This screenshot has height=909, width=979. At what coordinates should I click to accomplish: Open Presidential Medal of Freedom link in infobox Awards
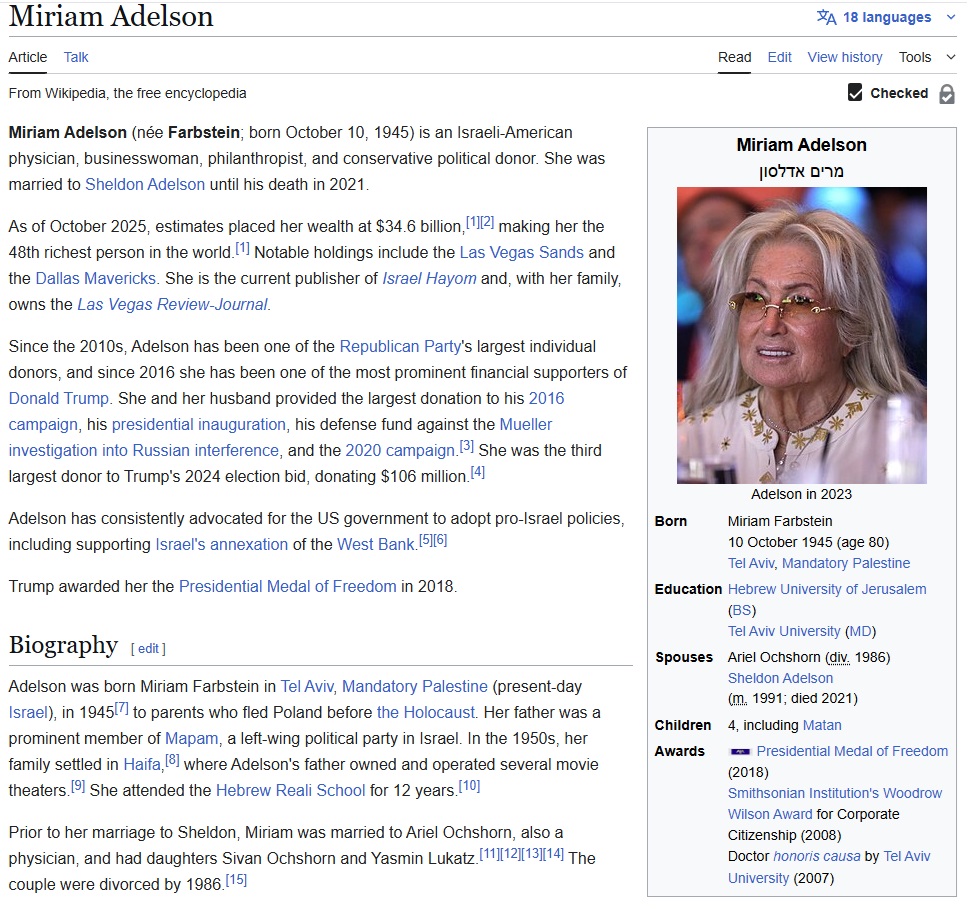(852, 751)
